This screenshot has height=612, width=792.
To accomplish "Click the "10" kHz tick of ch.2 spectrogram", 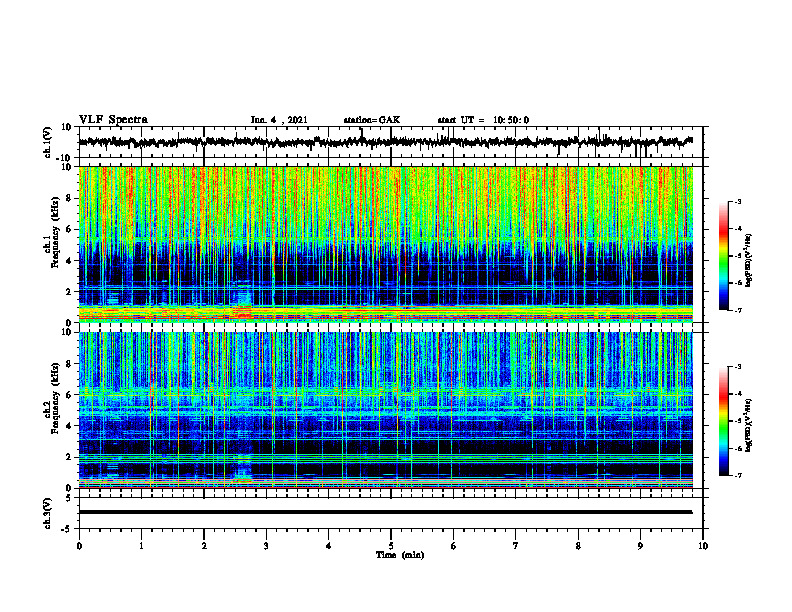I will (x=67, y=333).
